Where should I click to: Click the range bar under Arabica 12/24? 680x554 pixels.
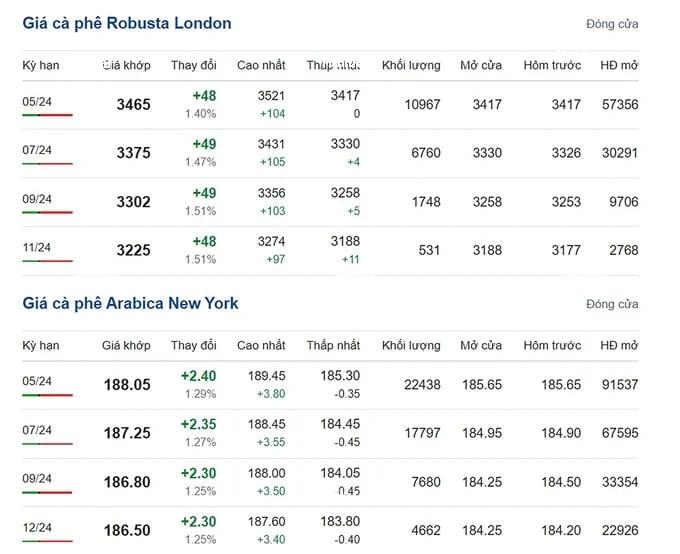click(47, 541)
